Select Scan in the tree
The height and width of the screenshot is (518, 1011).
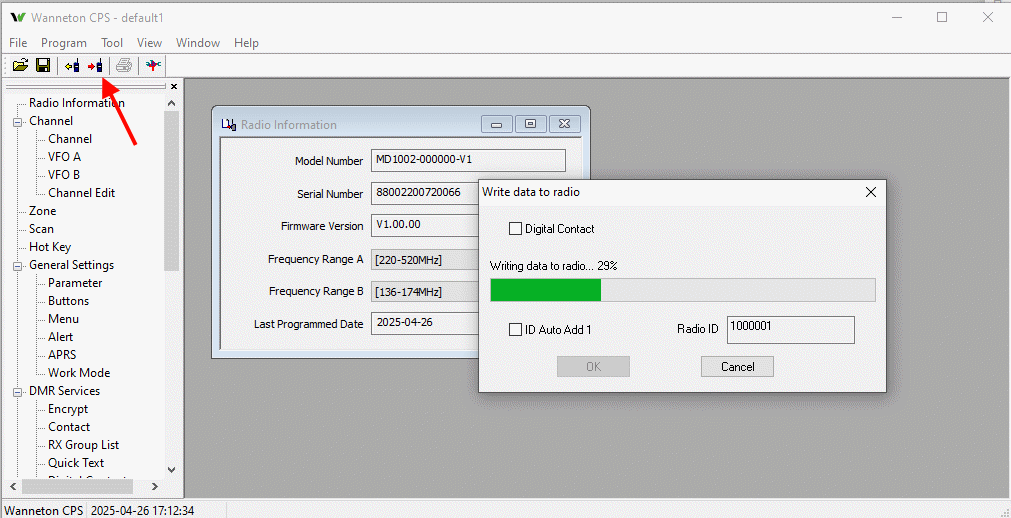41,229
